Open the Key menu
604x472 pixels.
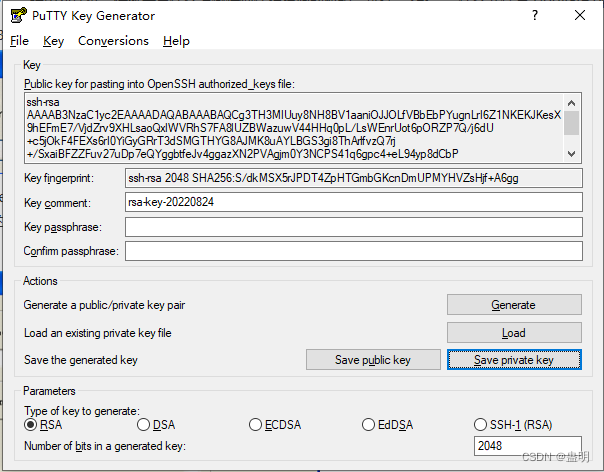53,41
